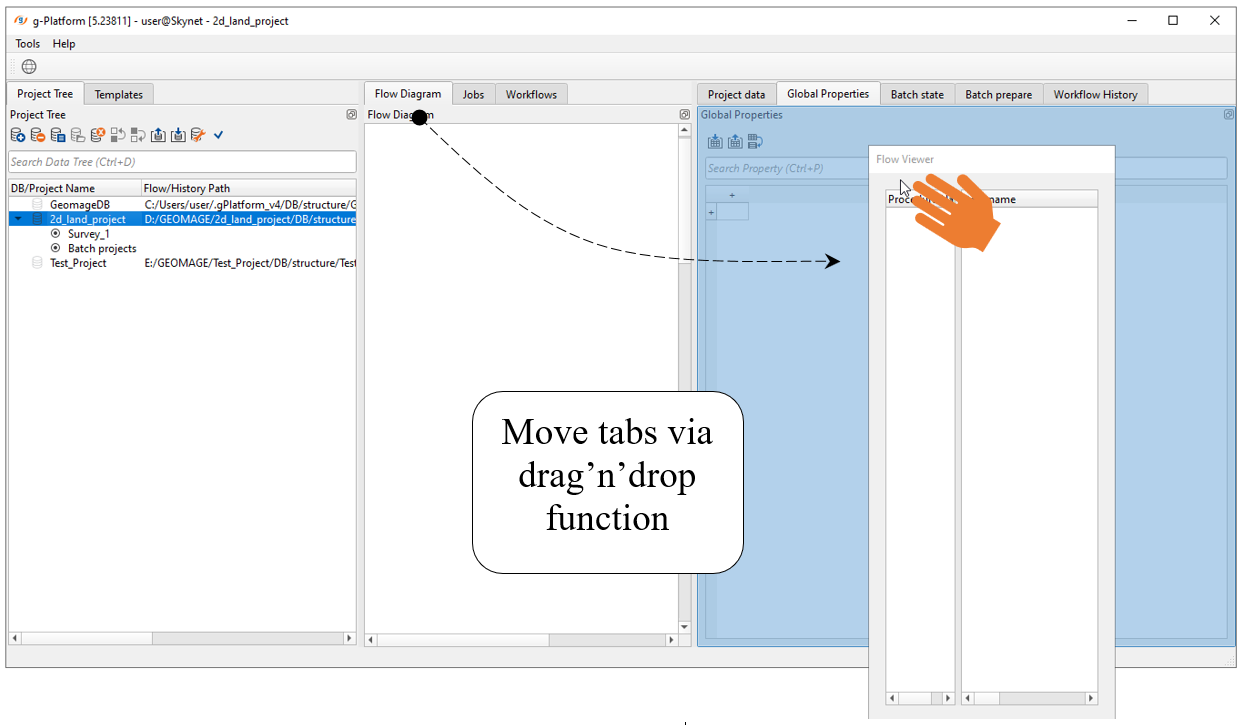Click the Test_Project database icon

pos(38,263)
